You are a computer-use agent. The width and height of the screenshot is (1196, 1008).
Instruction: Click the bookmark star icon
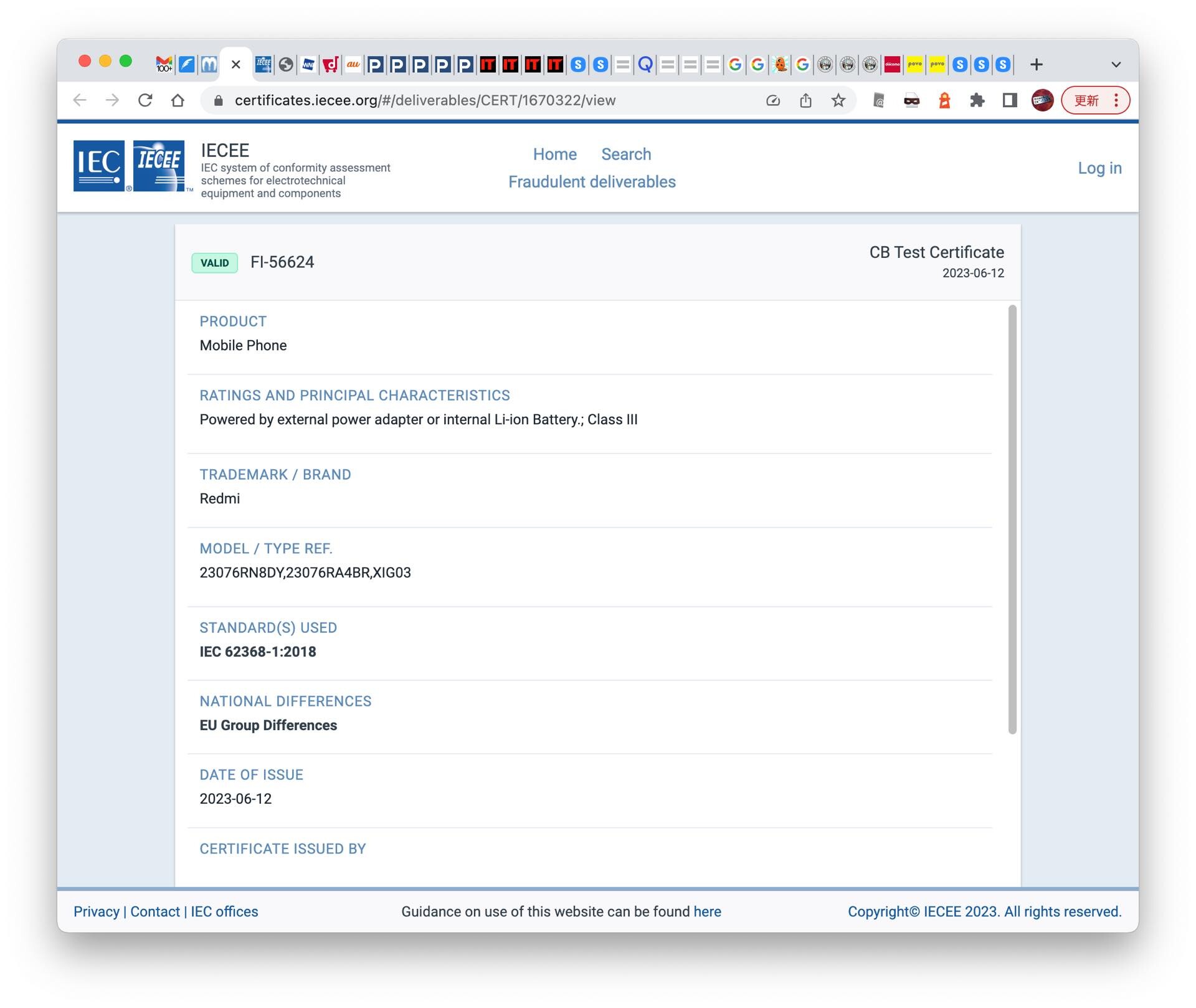click(x=838, y=100)
